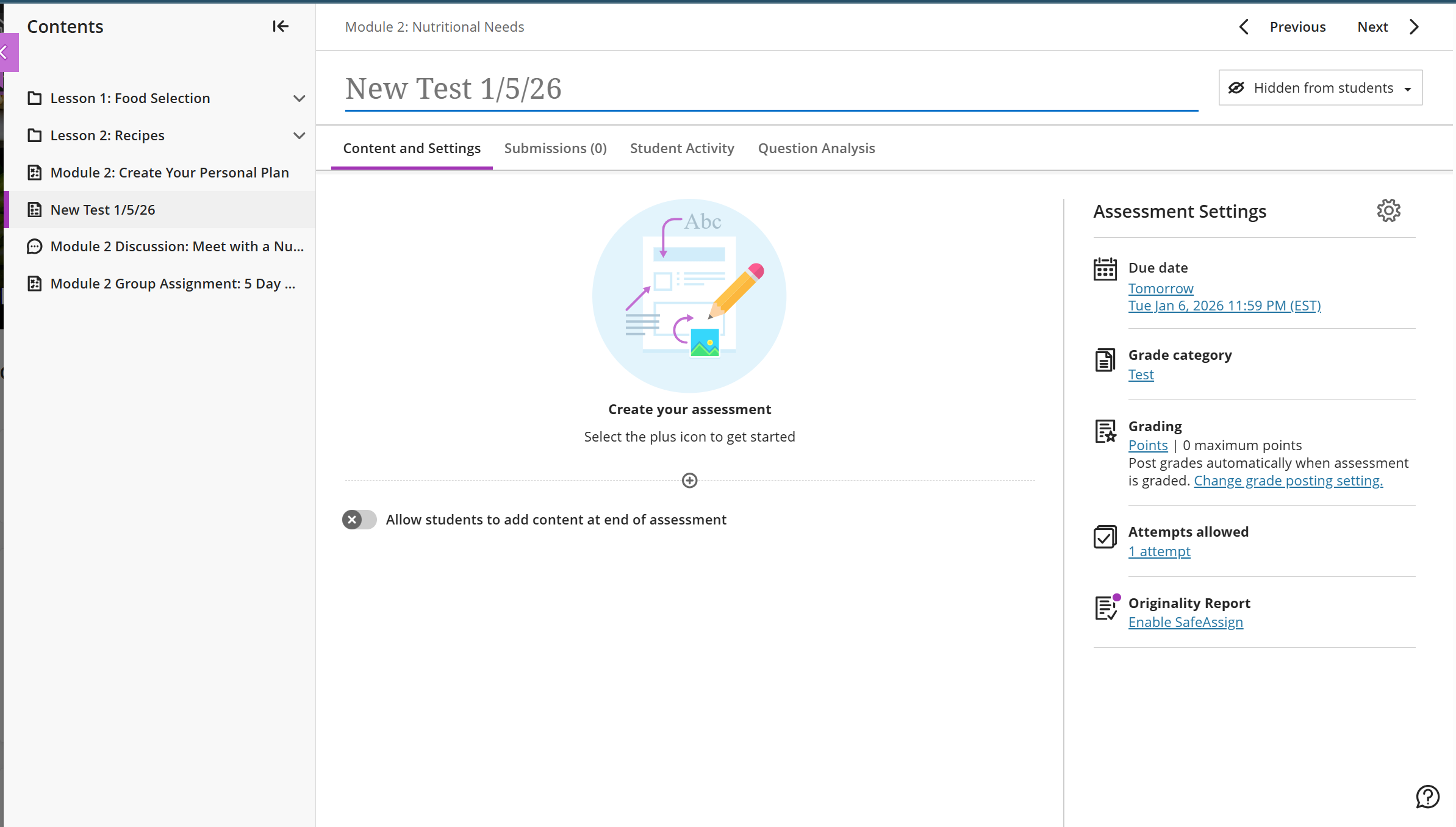Screen dimensions: 1456x827
Task: Open the Student Activity tab
Action: tap(682, 148)
